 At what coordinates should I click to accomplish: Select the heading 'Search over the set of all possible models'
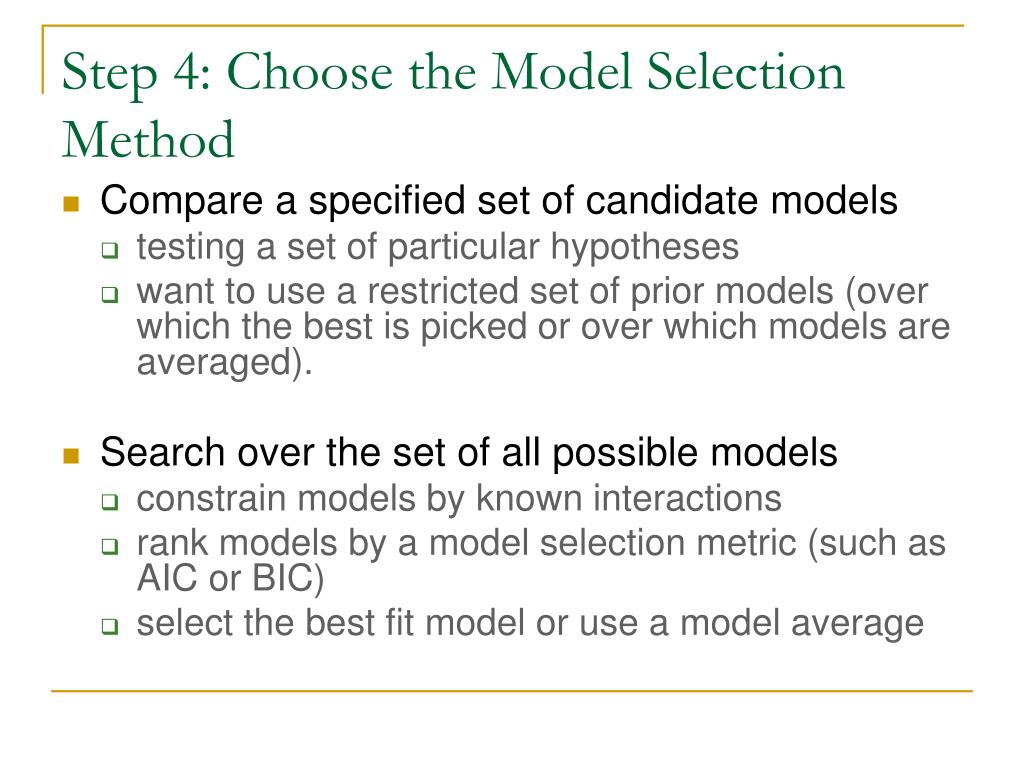pyautogui.click(x=469, y=452)
